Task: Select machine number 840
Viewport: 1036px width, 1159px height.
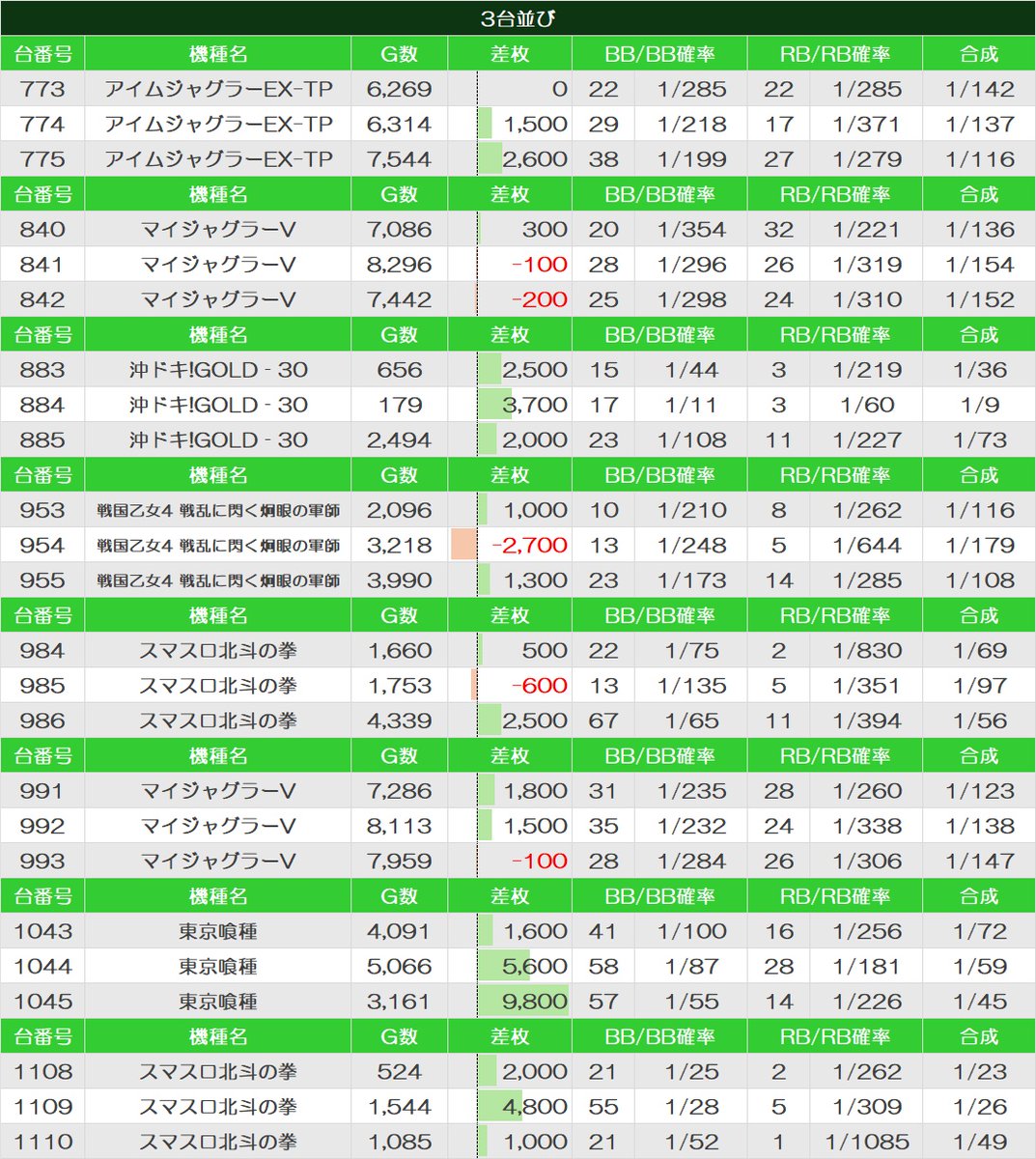Action: (x=42, y=229)
